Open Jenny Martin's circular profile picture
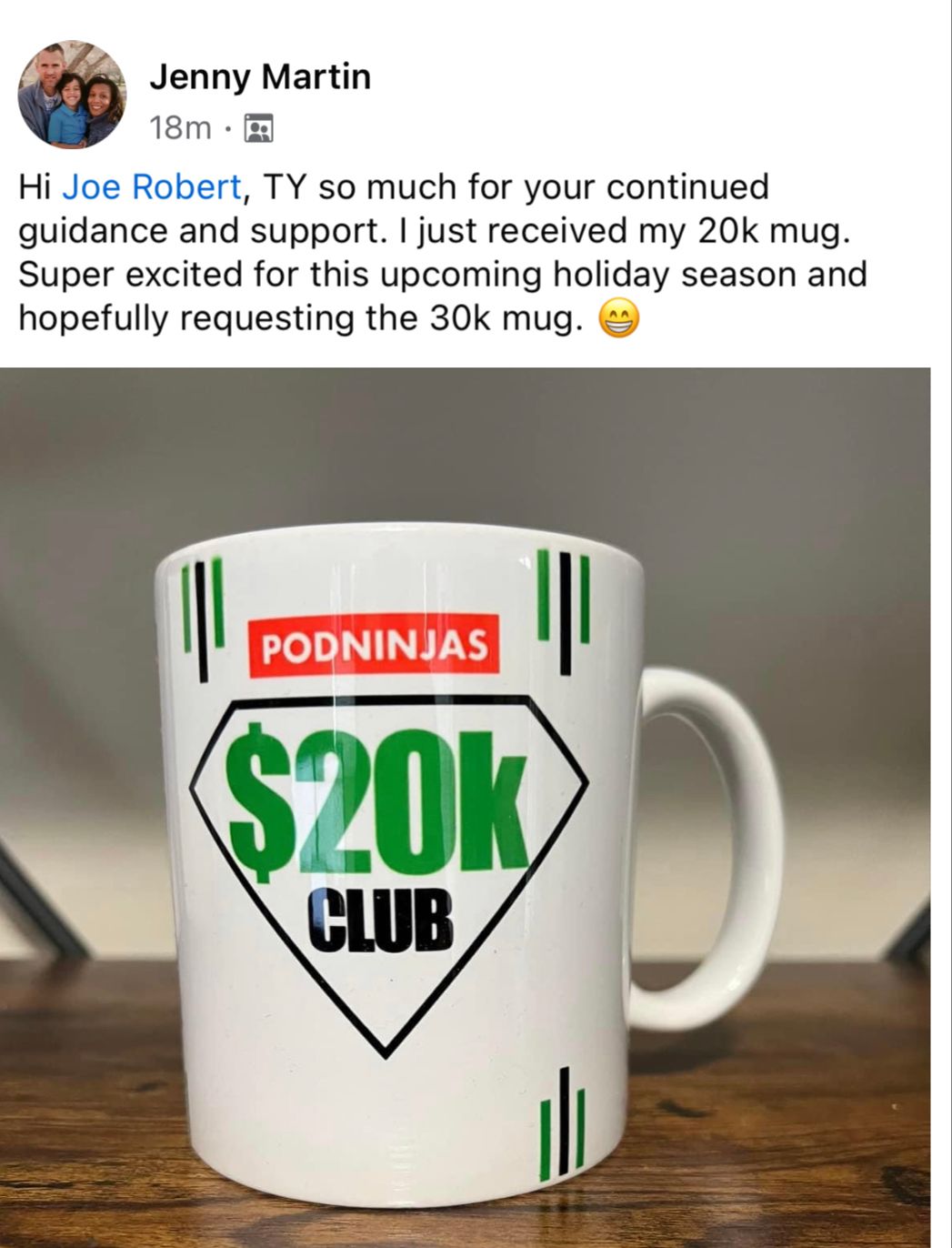 pyautogui.click(x=72, y=95)
